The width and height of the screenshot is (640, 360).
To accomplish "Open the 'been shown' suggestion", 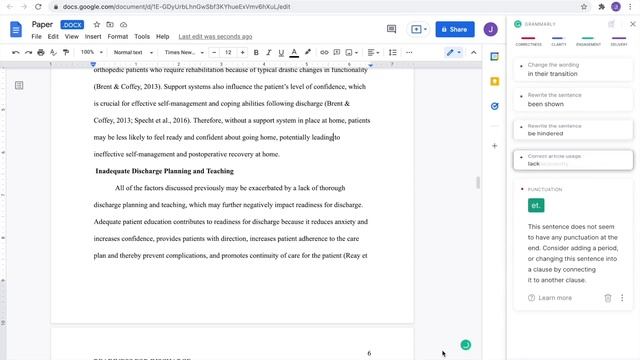I will point(573,100).
